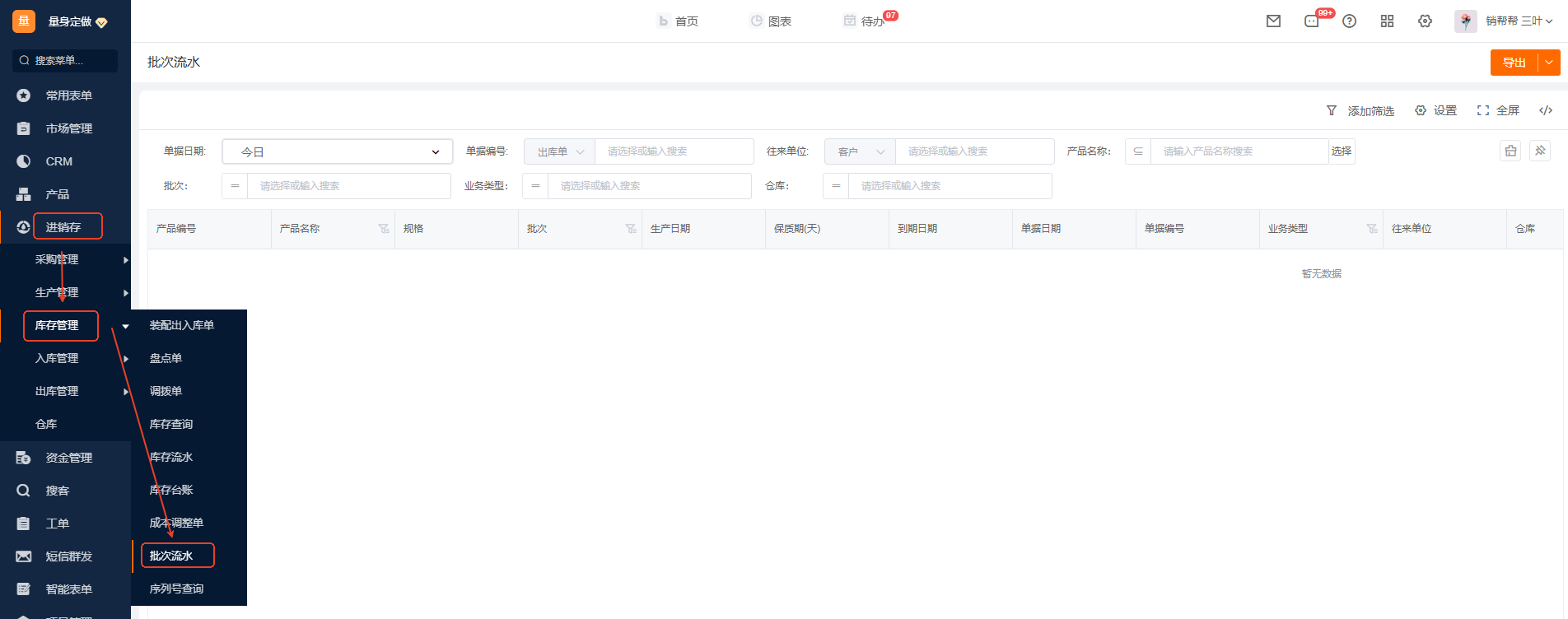The width and height of the screenshot is (1568, 619).
Task: Click the 添加筛选 funnel icon
Action: 1332,110
